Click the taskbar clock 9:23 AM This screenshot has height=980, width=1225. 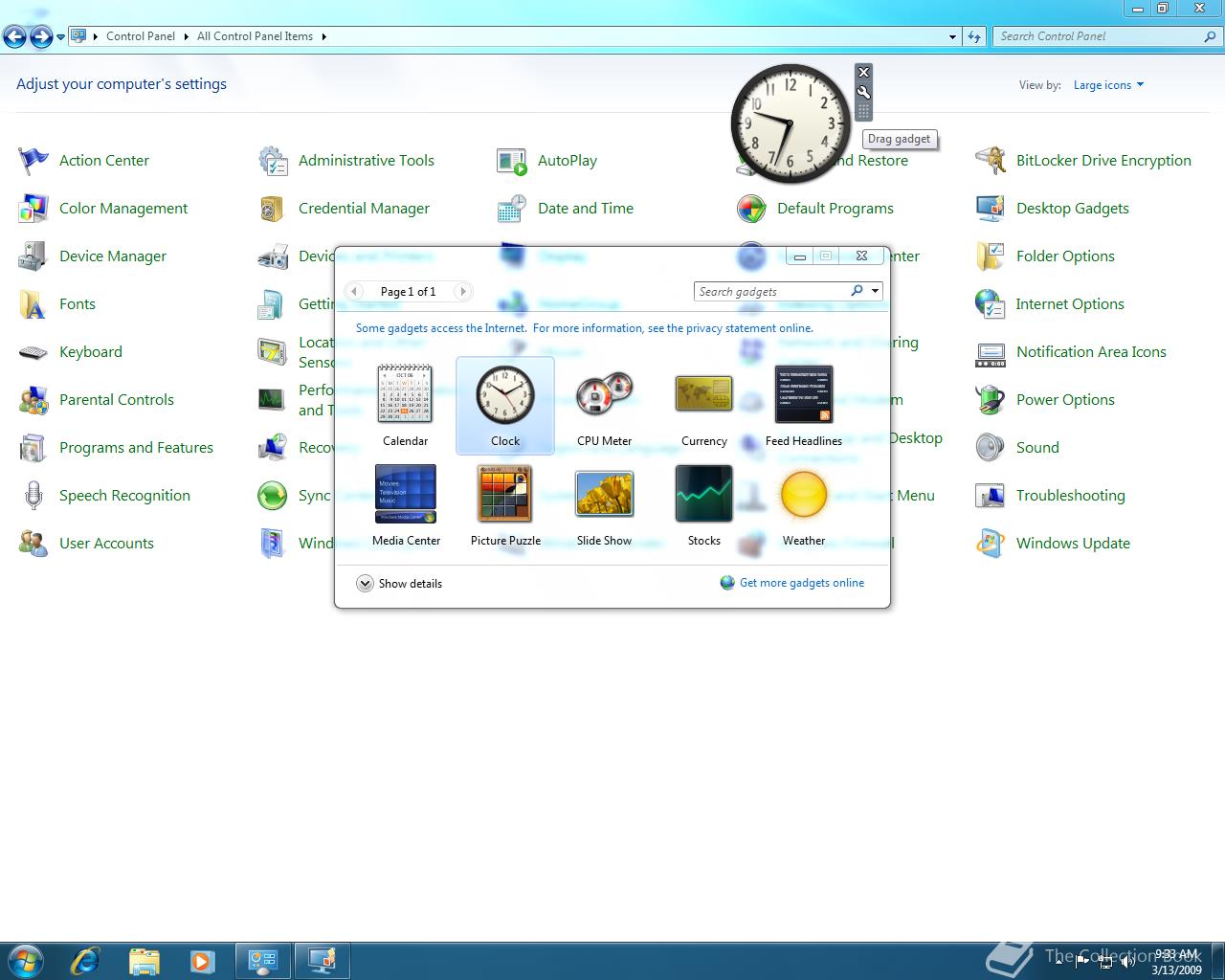click(1176, 961)
